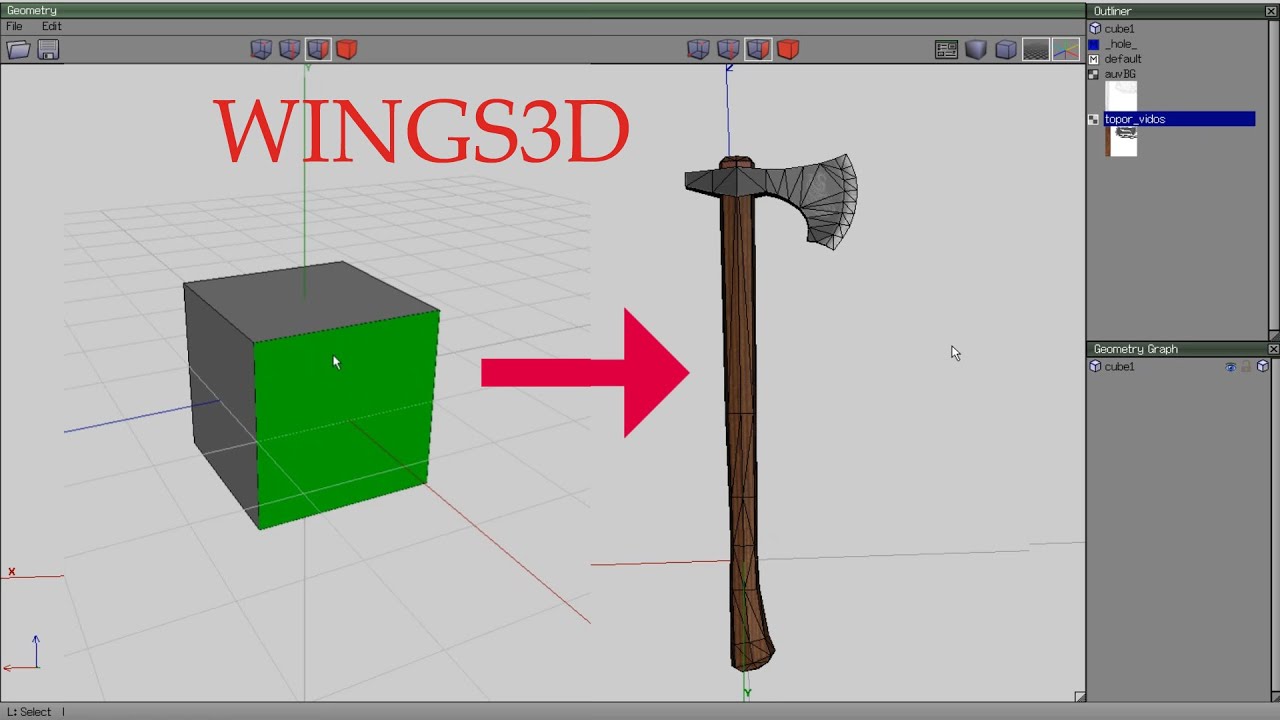Select the auvBG image entry
The width and height of the screenshot is (1280, 720).
1120,74
